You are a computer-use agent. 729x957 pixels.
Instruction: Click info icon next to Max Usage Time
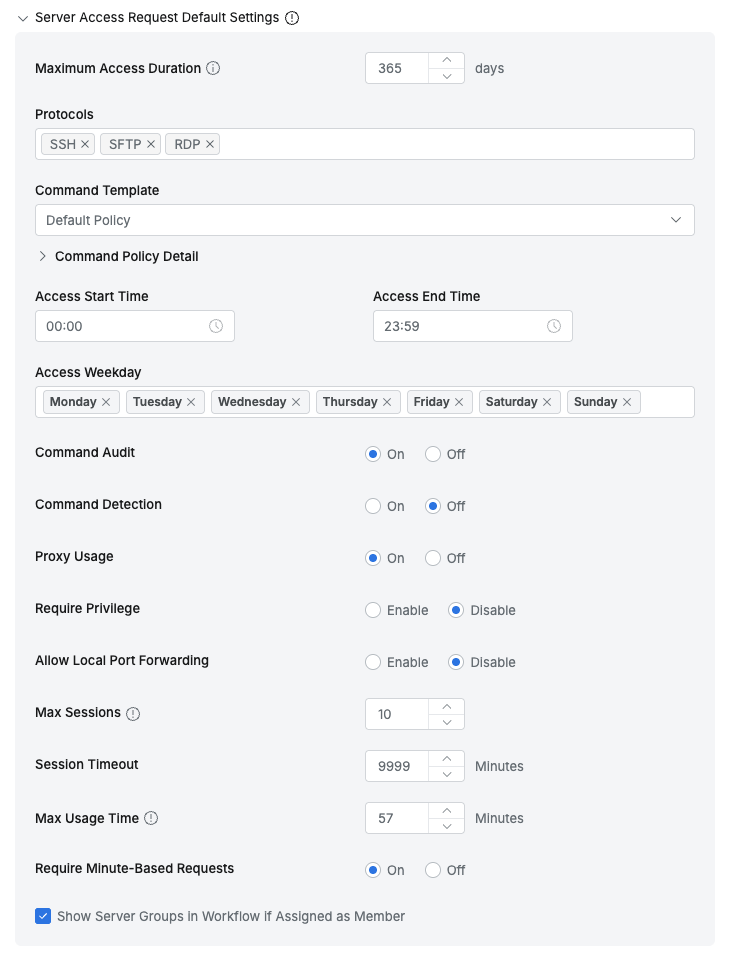pyautogui.click(x=151, y=818)
